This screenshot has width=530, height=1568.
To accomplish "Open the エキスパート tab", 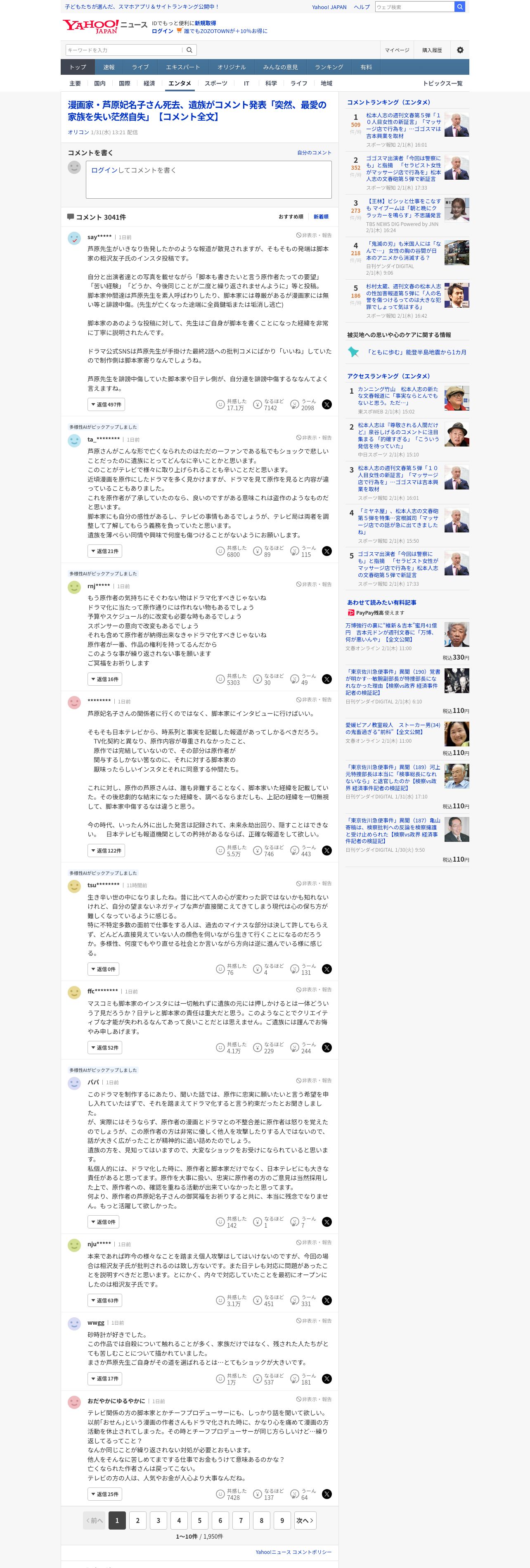I will 182,67.
